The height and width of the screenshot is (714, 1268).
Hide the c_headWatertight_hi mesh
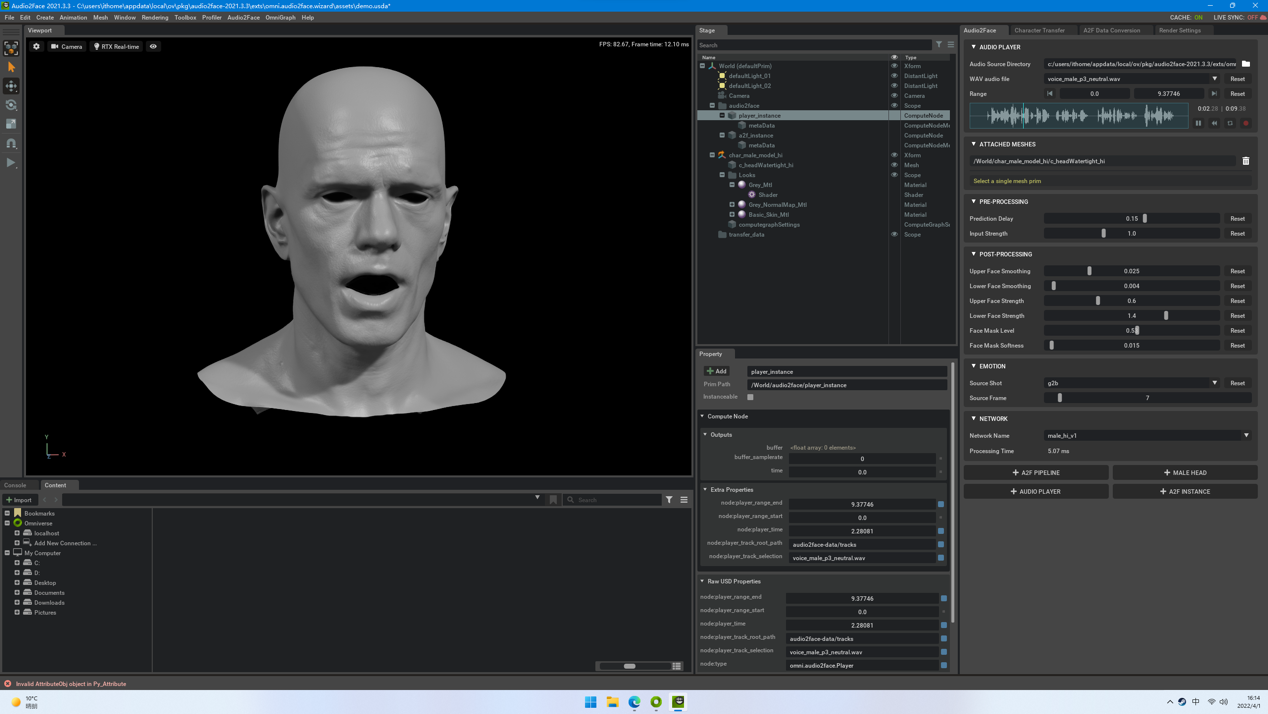(894, 165)
